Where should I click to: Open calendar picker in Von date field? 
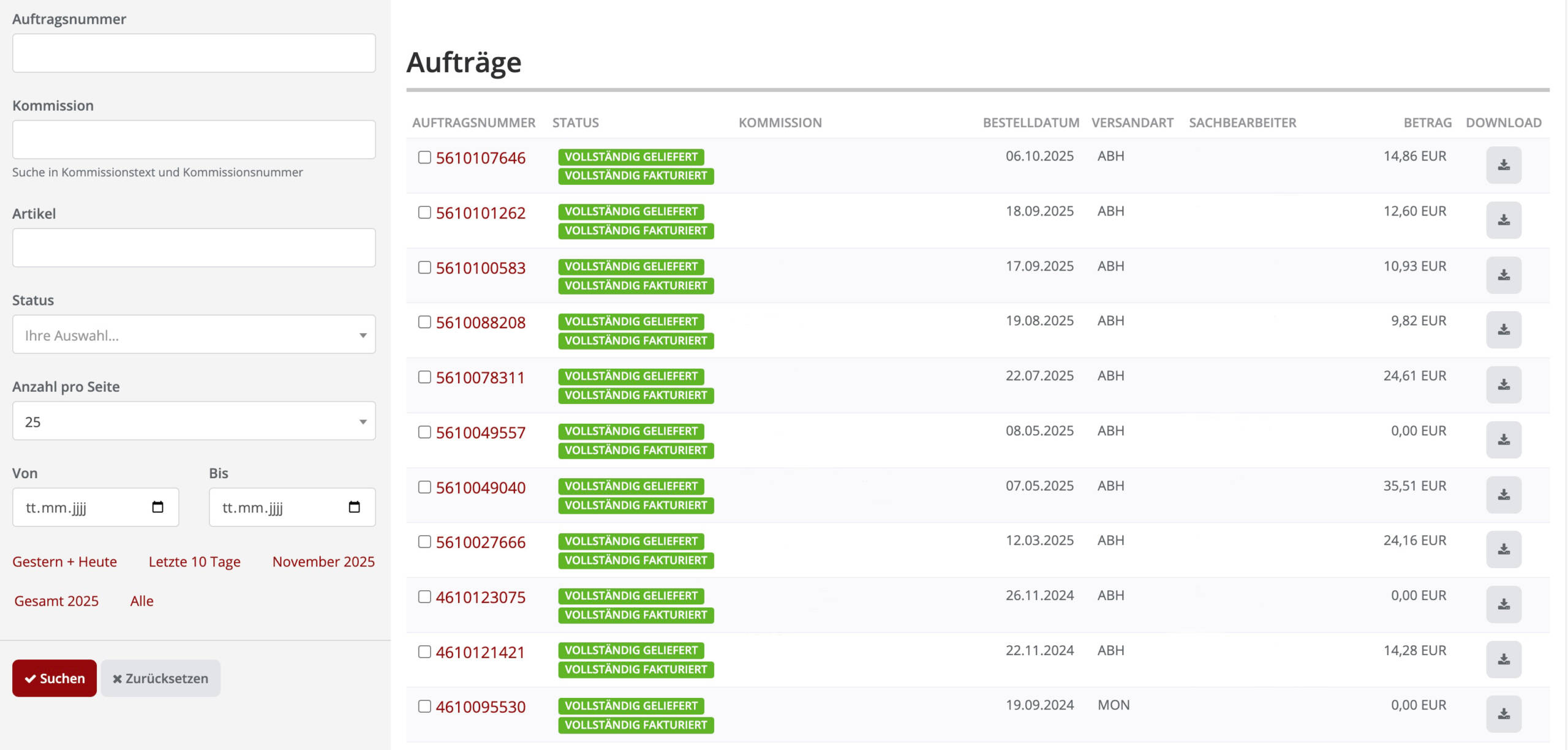(x=157, y=507)
